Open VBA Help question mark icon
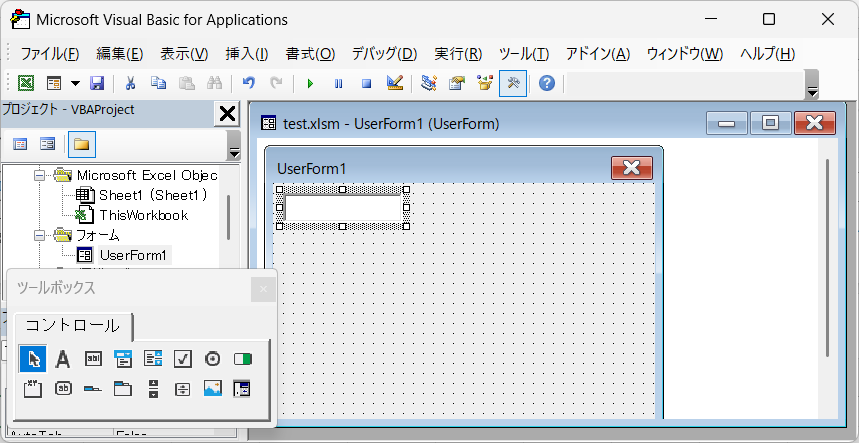The width and height of the screenshot is (859, 443). [547, 83]
